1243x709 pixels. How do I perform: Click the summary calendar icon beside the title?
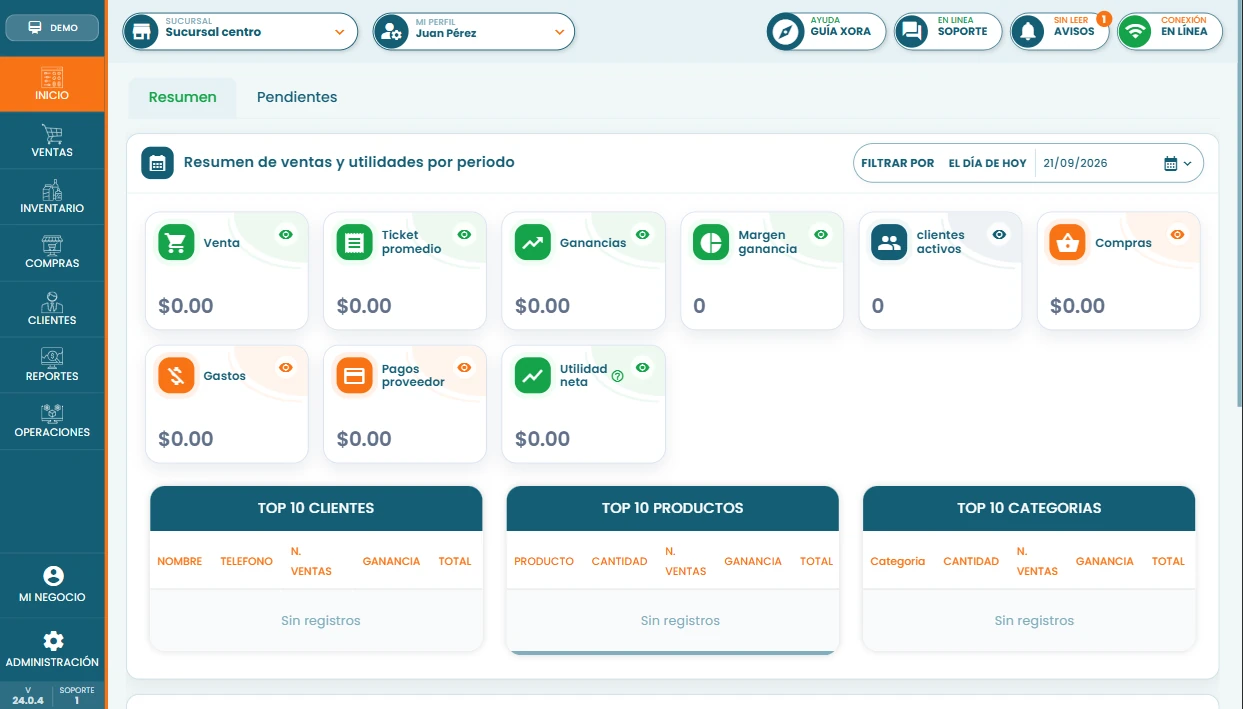coord(157,163)
